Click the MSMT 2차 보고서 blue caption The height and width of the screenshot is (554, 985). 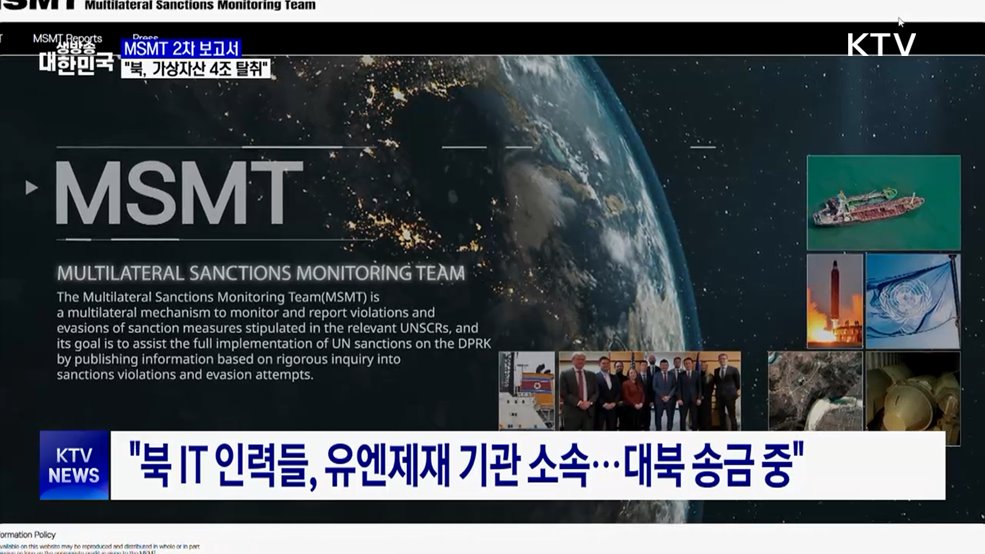(181, 48)
